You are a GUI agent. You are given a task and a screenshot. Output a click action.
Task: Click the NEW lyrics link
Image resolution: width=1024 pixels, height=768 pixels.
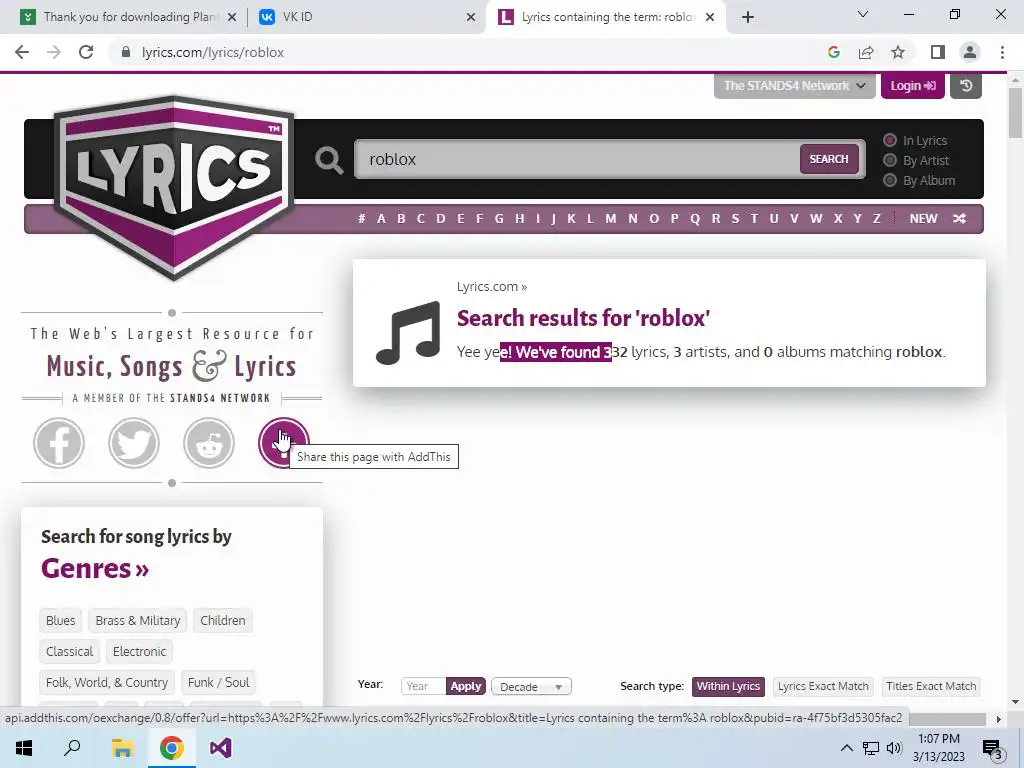click(923, 219)
